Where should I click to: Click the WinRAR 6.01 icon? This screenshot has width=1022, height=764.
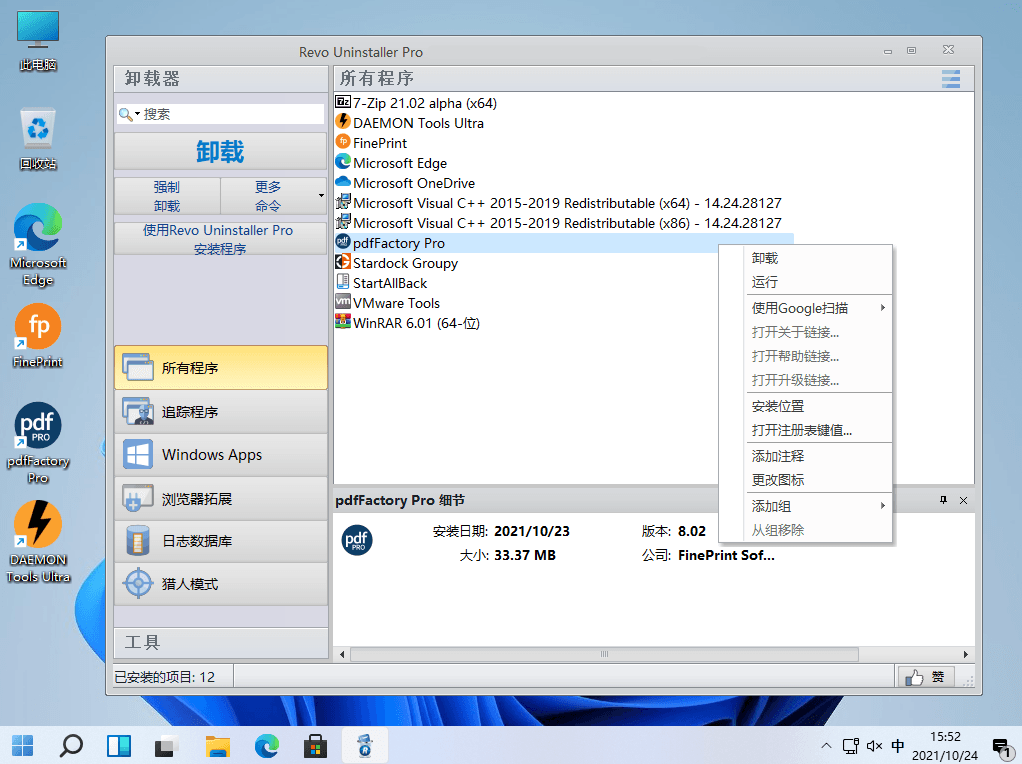tap(343, 322)
